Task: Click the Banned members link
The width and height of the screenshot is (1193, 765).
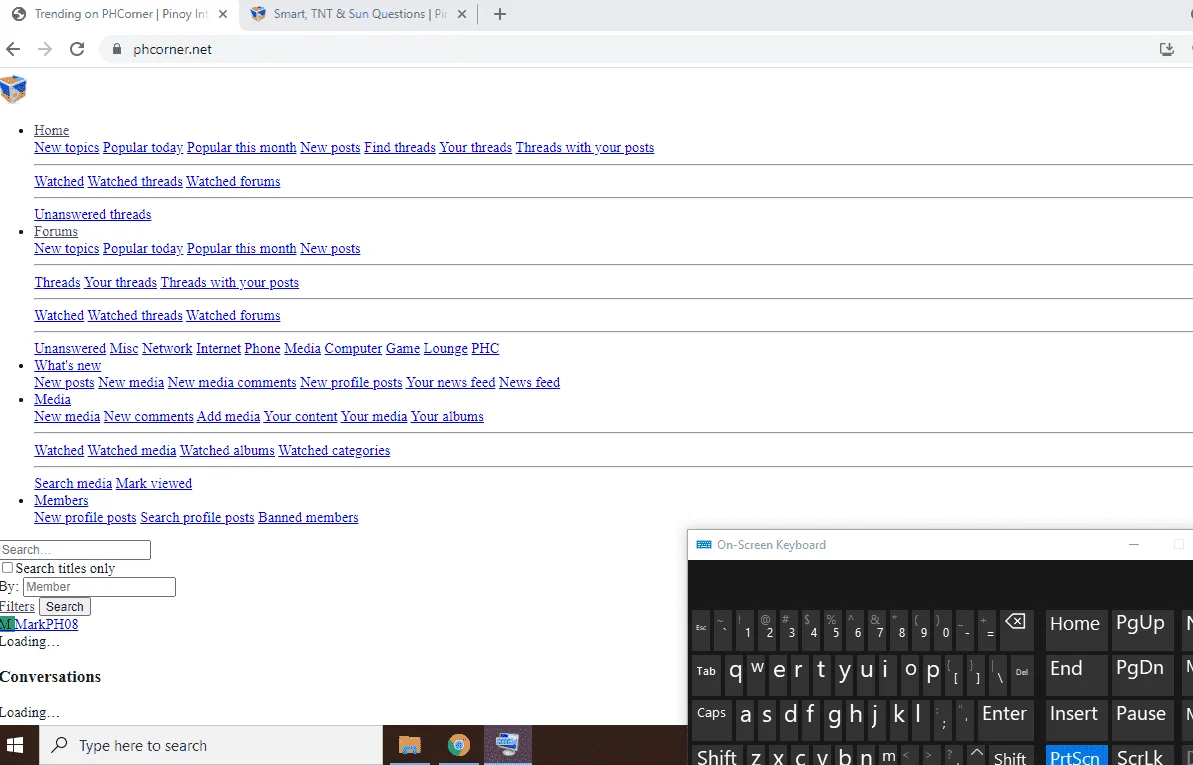Action: pos(308,518)
